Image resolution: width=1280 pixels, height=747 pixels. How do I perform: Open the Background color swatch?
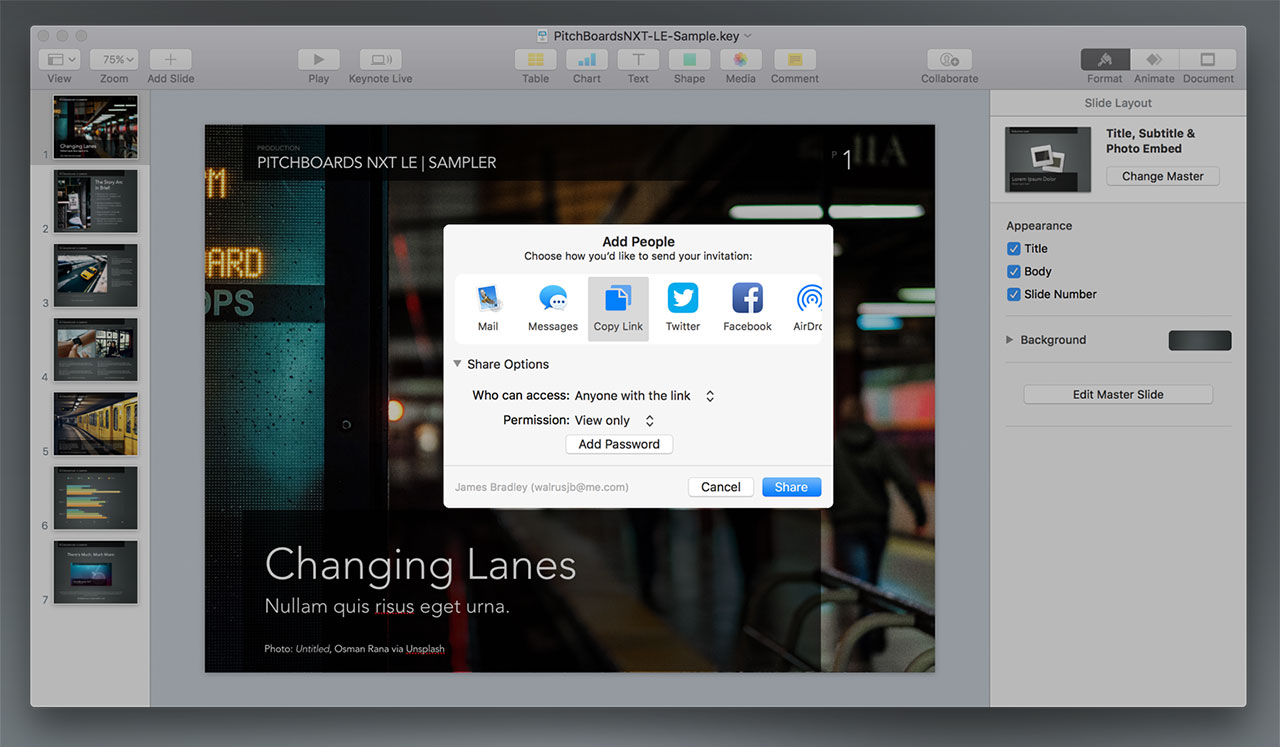[1200, 341]
